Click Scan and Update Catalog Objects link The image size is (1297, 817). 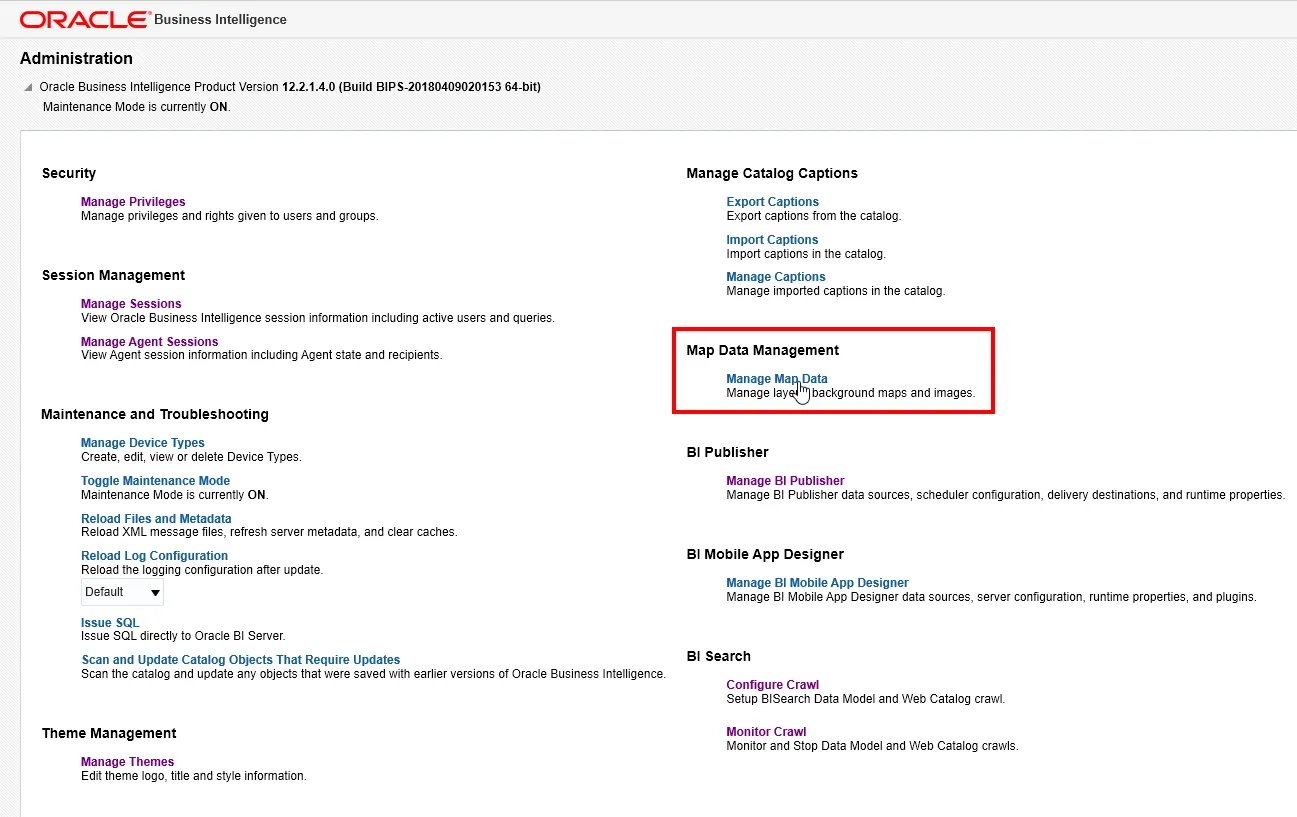pos(240,660)
